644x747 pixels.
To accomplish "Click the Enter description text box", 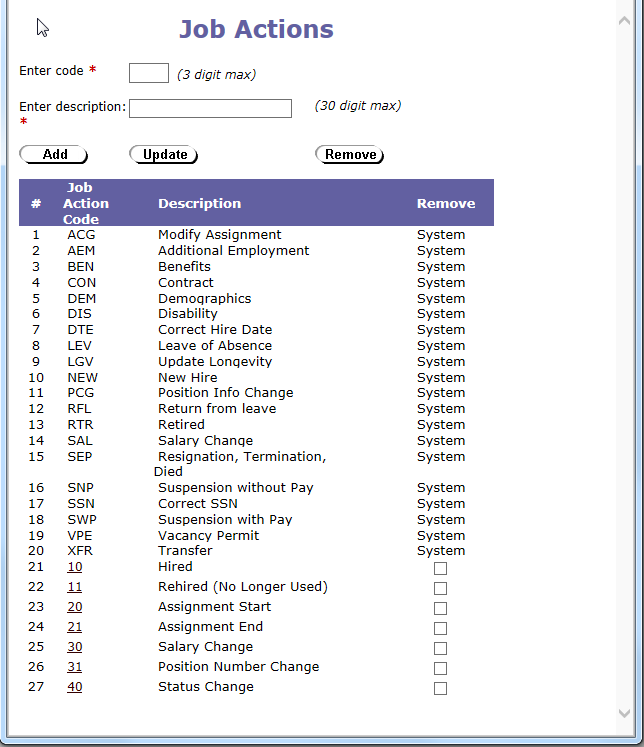I will coord(210,109).
